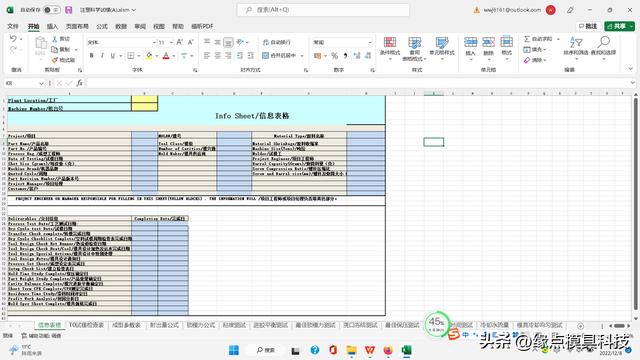The width and height of the screenshot is (640, 360).
Task: Click the Paste clipboard icon
Action: point(40,43)
